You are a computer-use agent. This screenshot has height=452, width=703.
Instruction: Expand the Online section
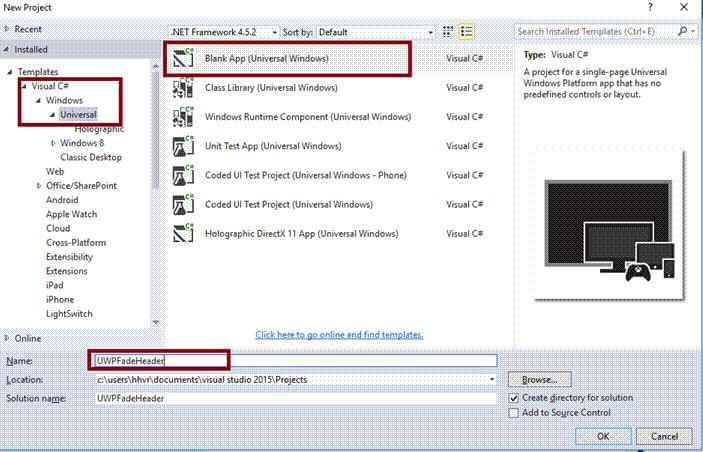(6, 339)
